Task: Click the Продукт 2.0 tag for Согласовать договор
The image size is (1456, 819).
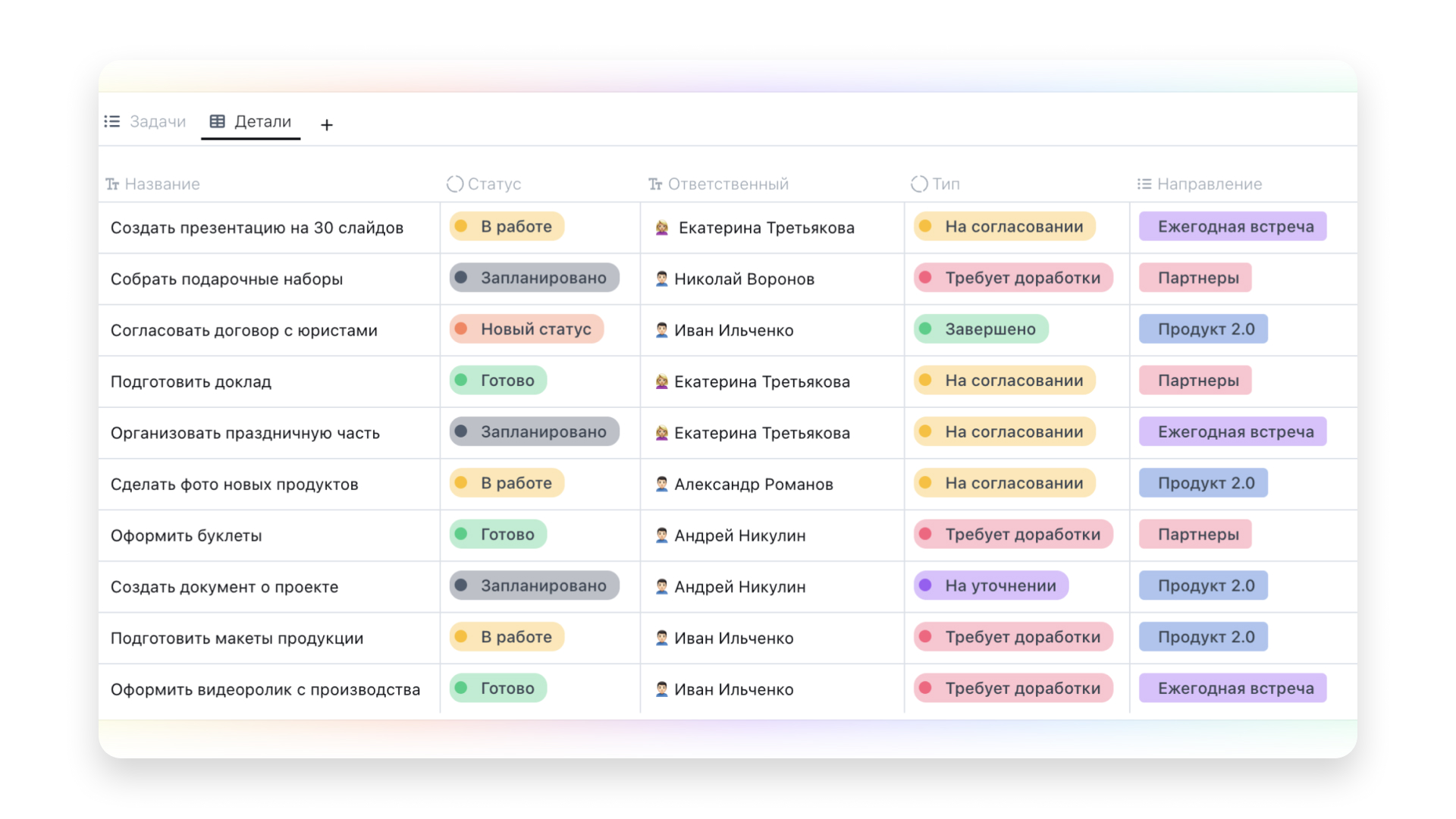Action: (x=1203, y=329)
